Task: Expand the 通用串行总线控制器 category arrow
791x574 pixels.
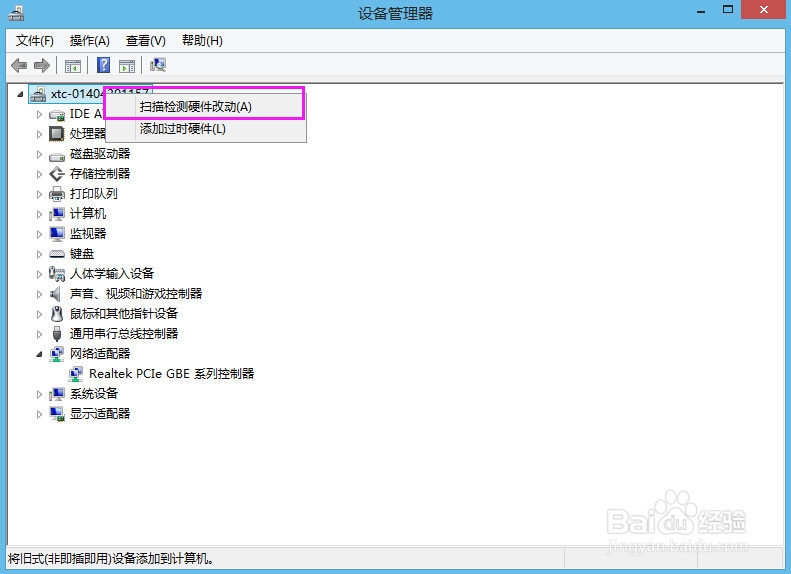Action: click(x=39, y=334)
